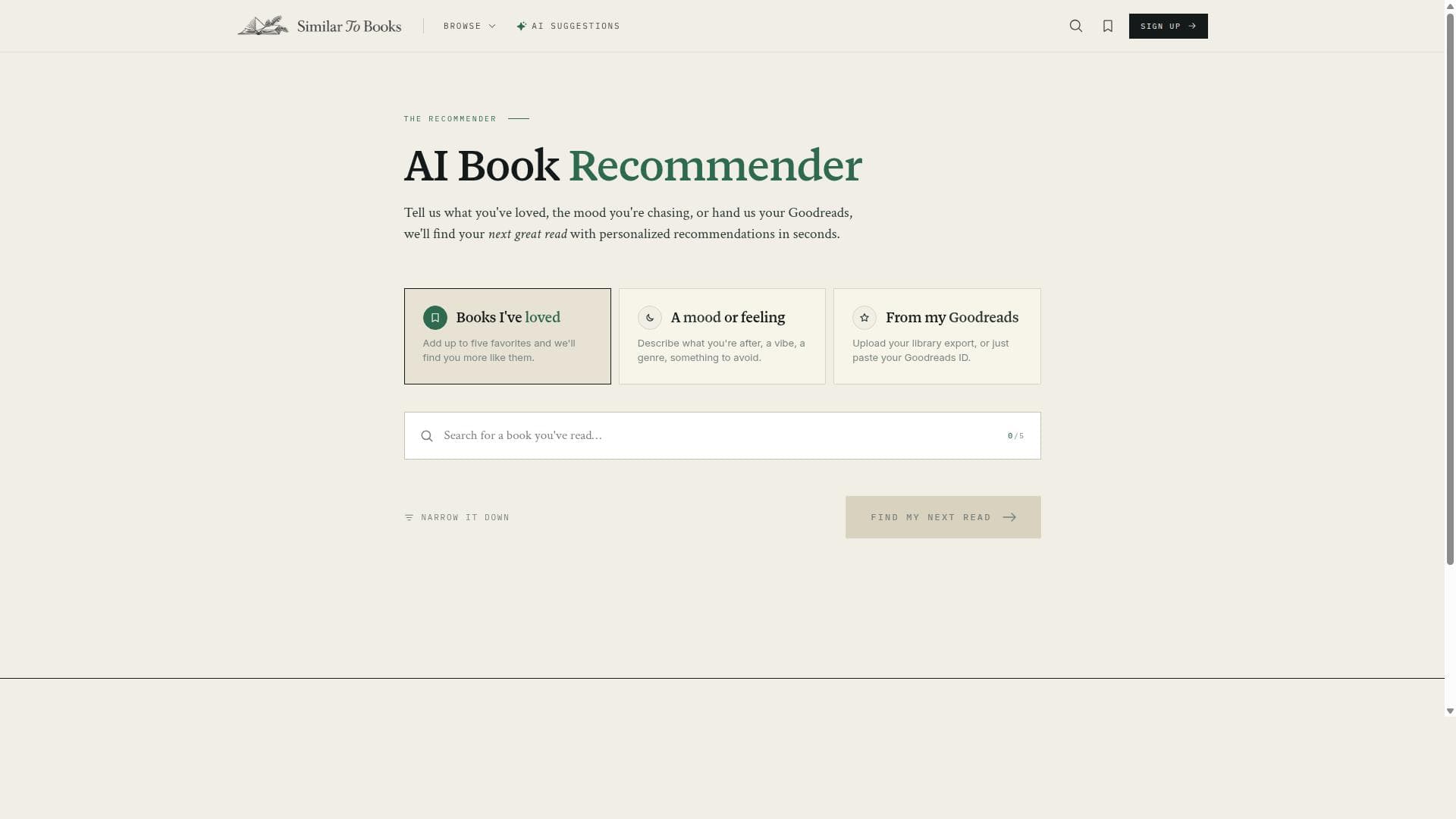
Task: Switch to the From my Goodreads option
Action: point(937,336)
